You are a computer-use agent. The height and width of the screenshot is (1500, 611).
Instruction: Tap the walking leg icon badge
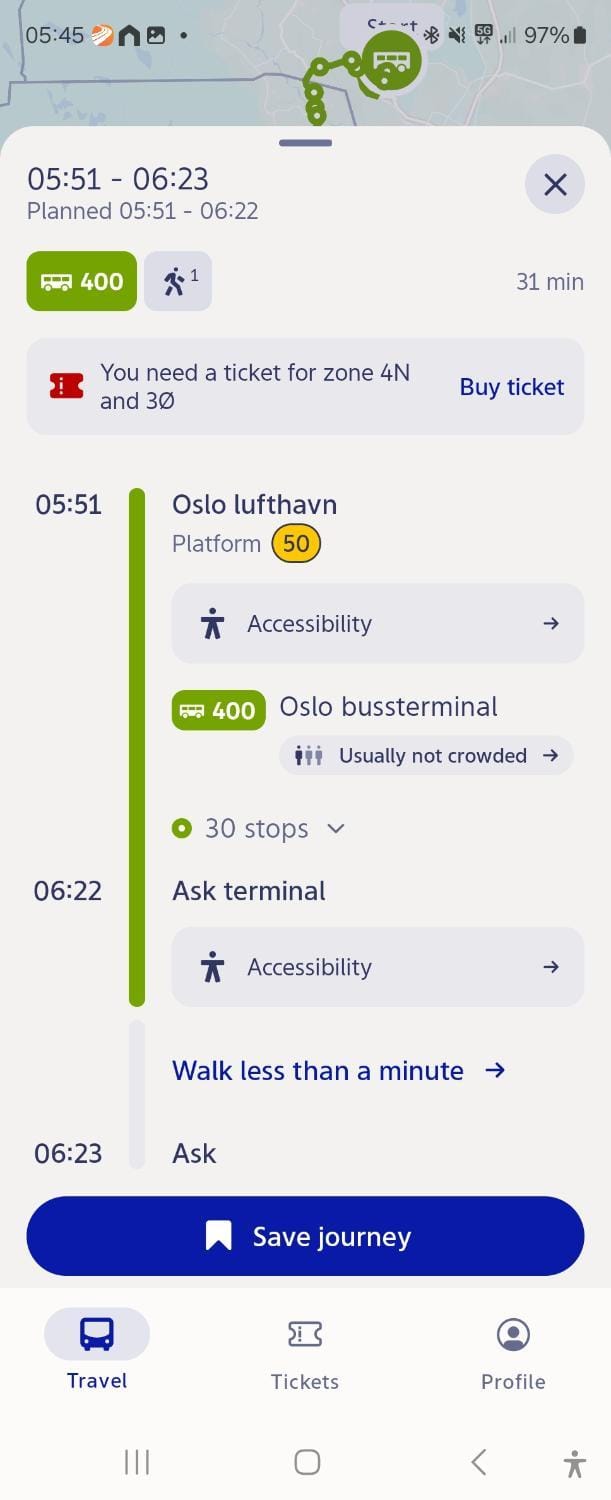pos(178,281)
